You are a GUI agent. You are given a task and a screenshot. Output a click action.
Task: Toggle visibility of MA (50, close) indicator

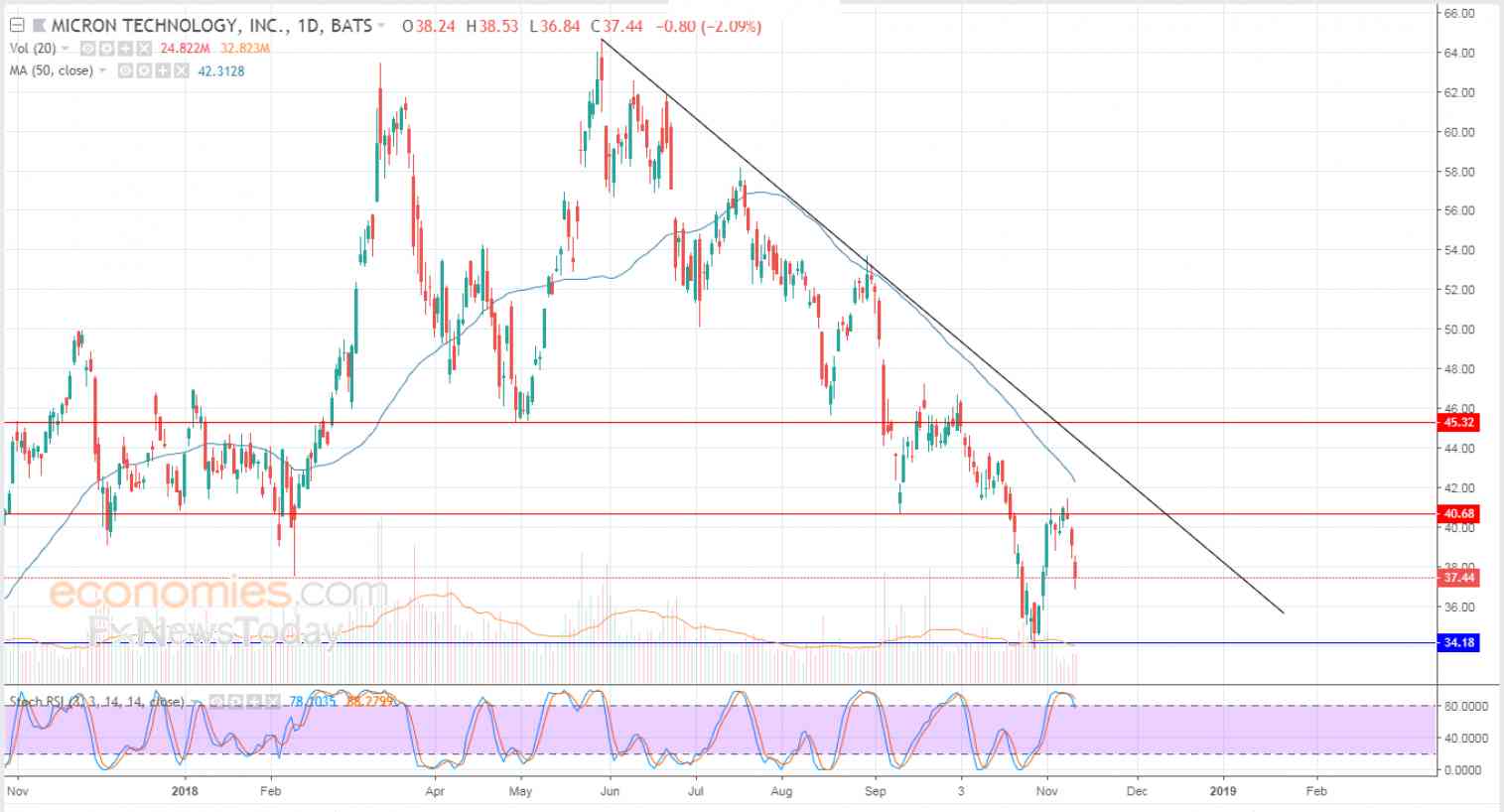pos(125,70)
